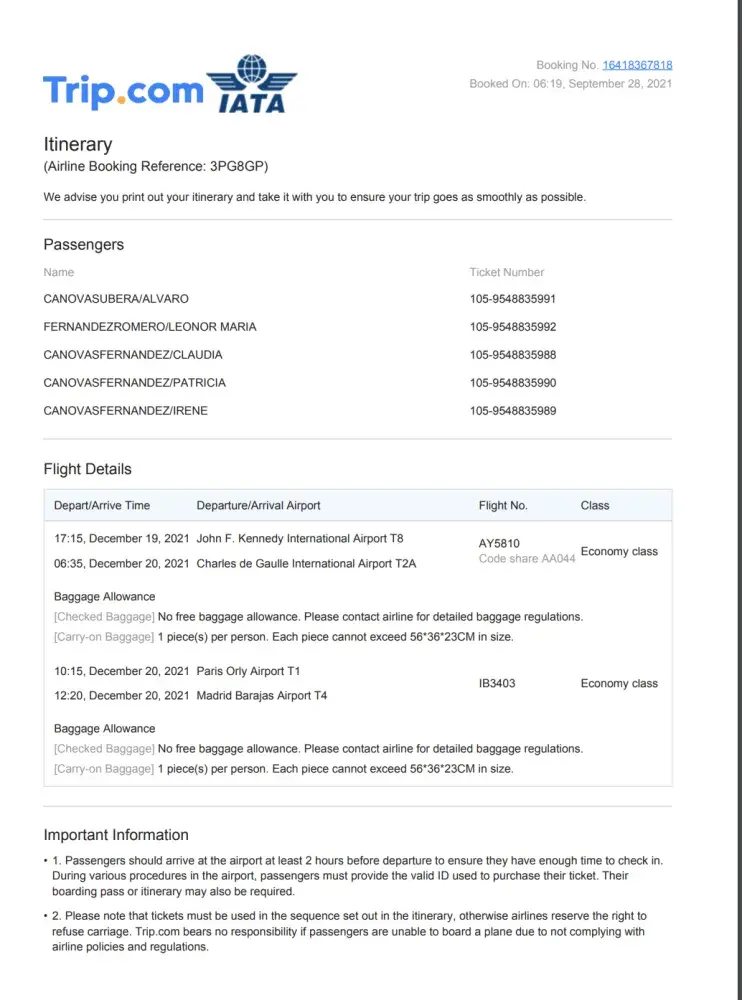Screen dimensions: 742x1000
Task: Select passenger FERNANDEZROMERO/LEONOR MARIA name
Action: tap(150, 327)
